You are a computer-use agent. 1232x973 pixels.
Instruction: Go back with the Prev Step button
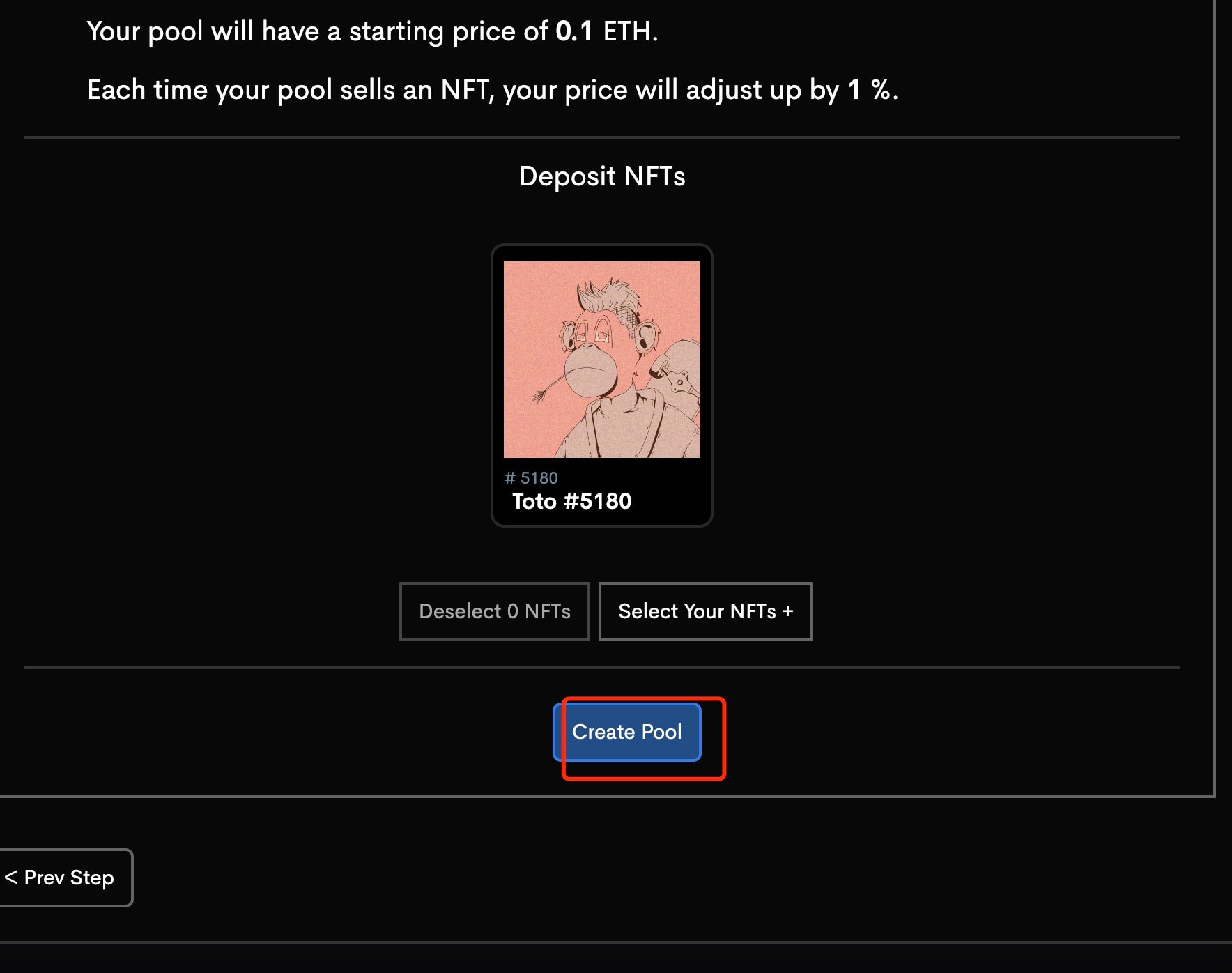[x=66, y=878]
